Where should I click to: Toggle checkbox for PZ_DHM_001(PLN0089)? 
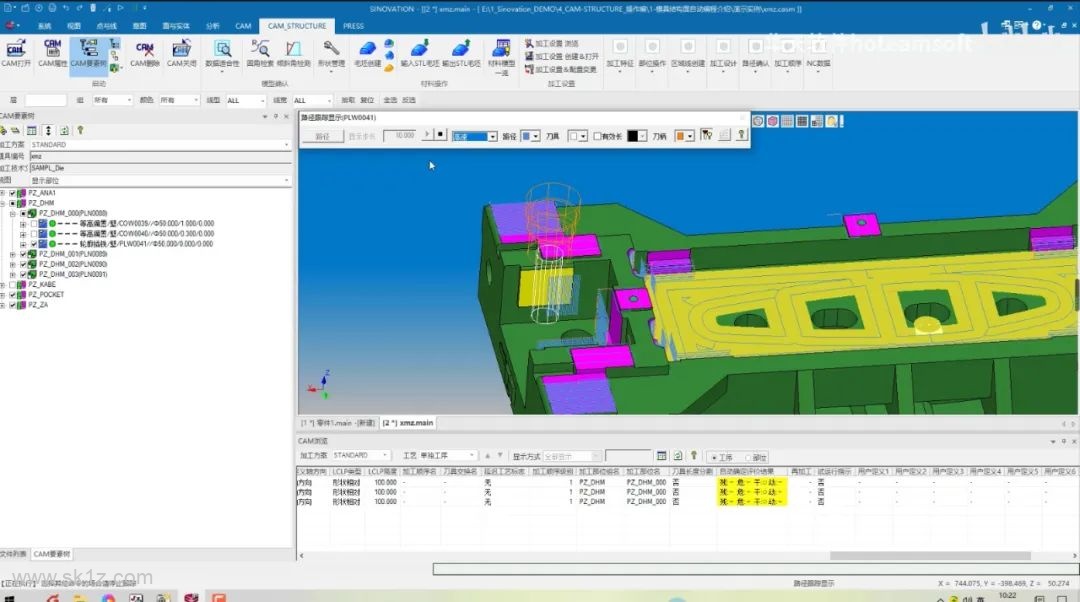tap(23, 254)
